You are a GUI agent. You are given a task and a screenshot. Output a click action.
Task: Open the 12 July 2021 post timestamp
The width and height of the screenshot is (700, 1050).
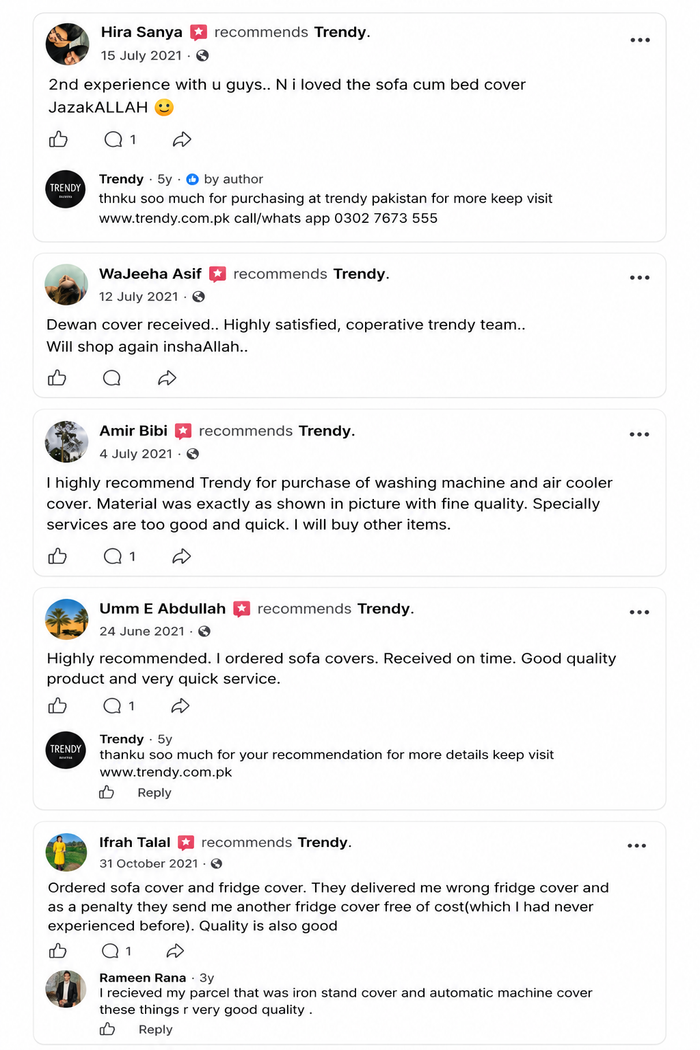(139, 297)
